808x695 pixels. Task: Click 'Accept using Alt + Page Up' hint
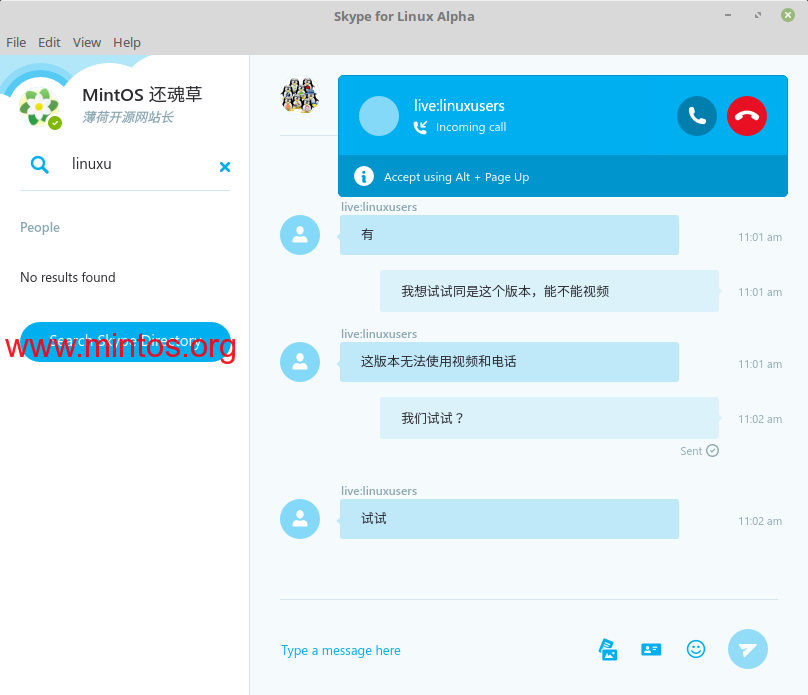pos(456,177)
